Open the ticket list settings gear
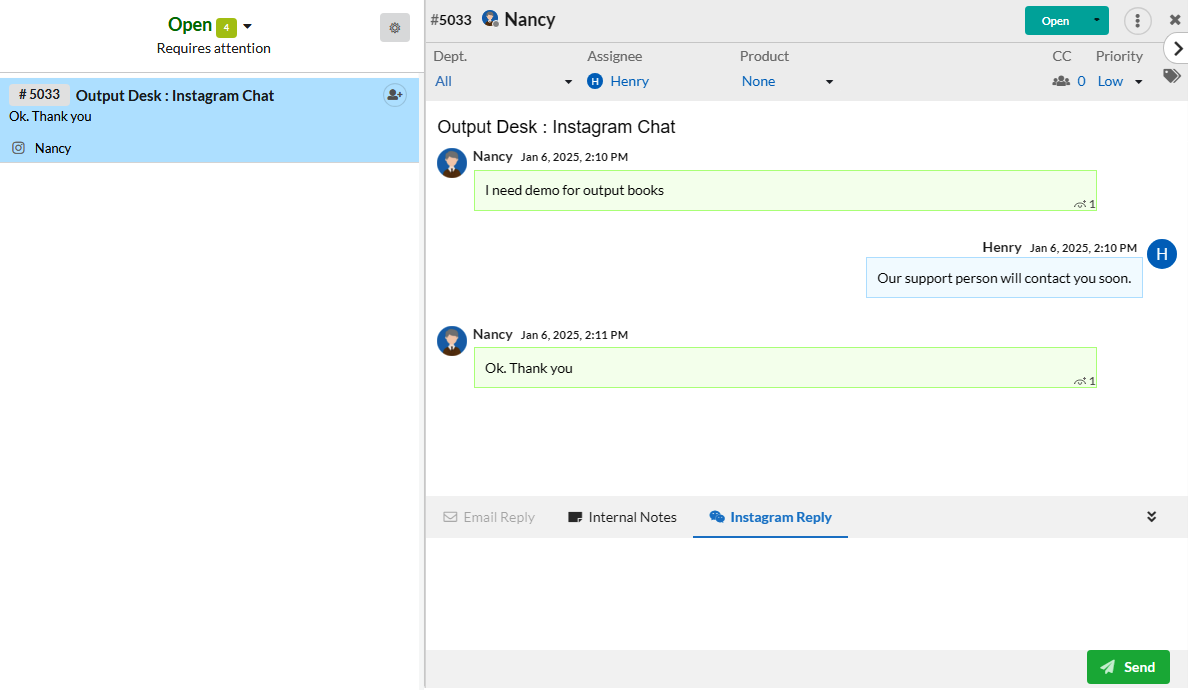1188x690 pixels. pyautogui.click(x=395, y=28)
